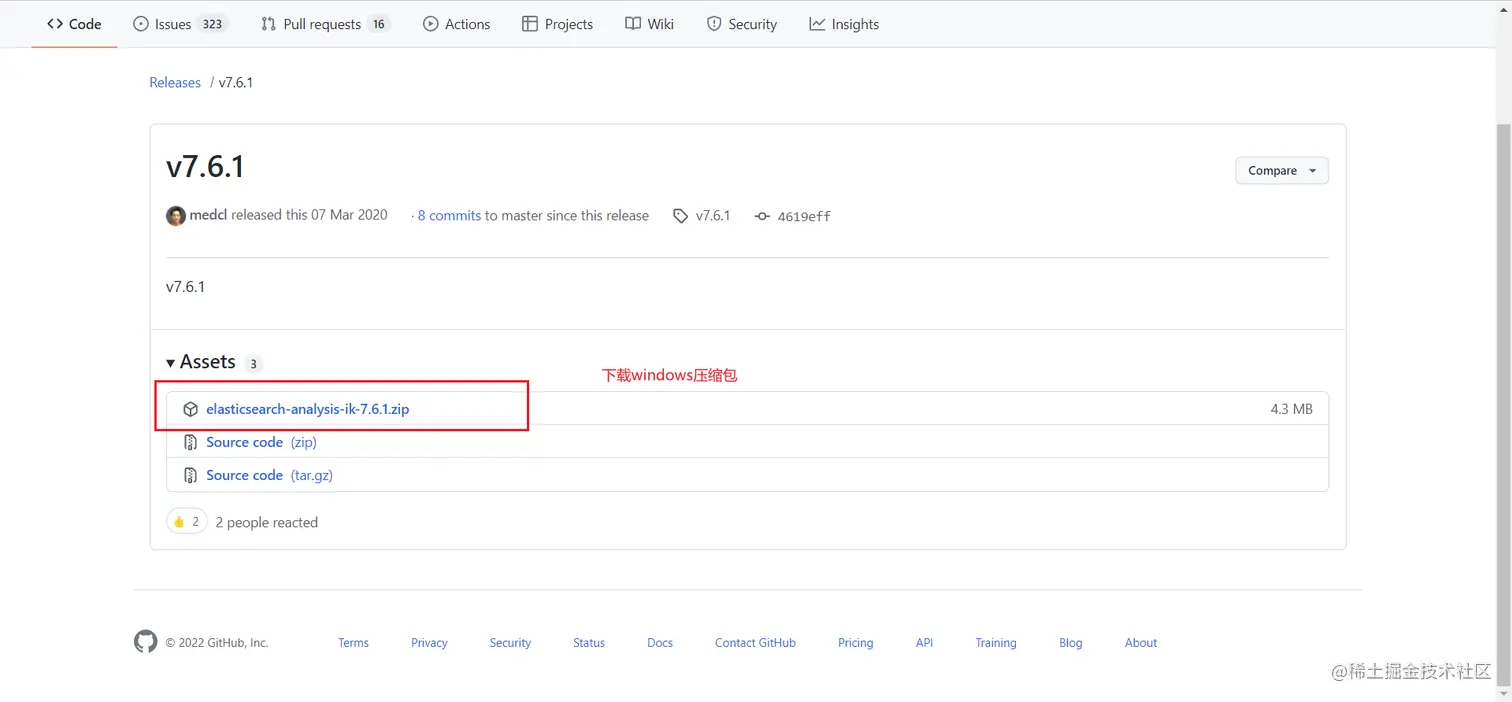Click the tag icon beside v7.6.1
This screenshot has height=702, width=1512.
pyautogui.click(x=680, y=216)
